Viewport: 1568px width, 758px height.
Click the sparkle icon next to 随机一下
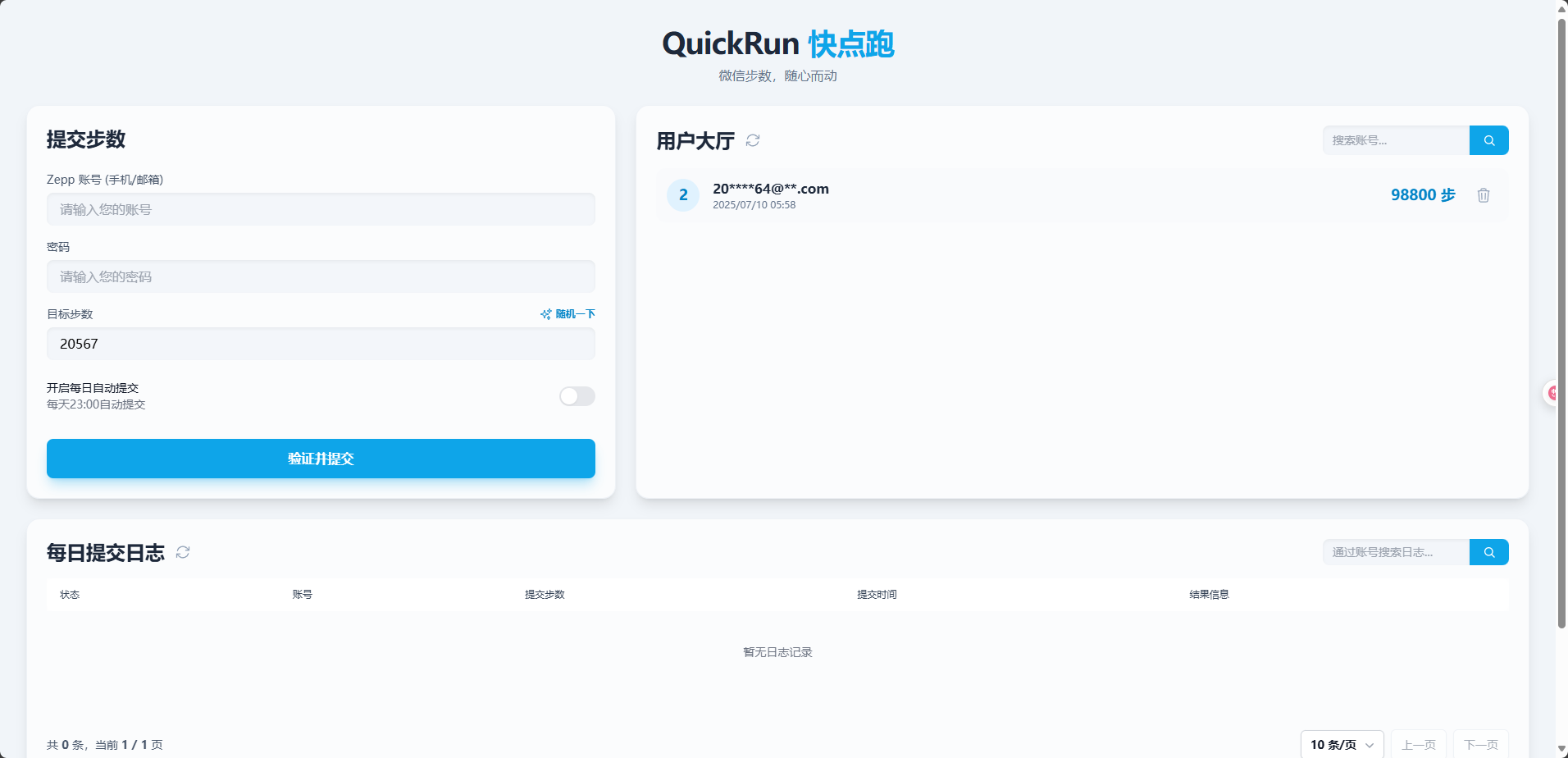click(544, 313)
